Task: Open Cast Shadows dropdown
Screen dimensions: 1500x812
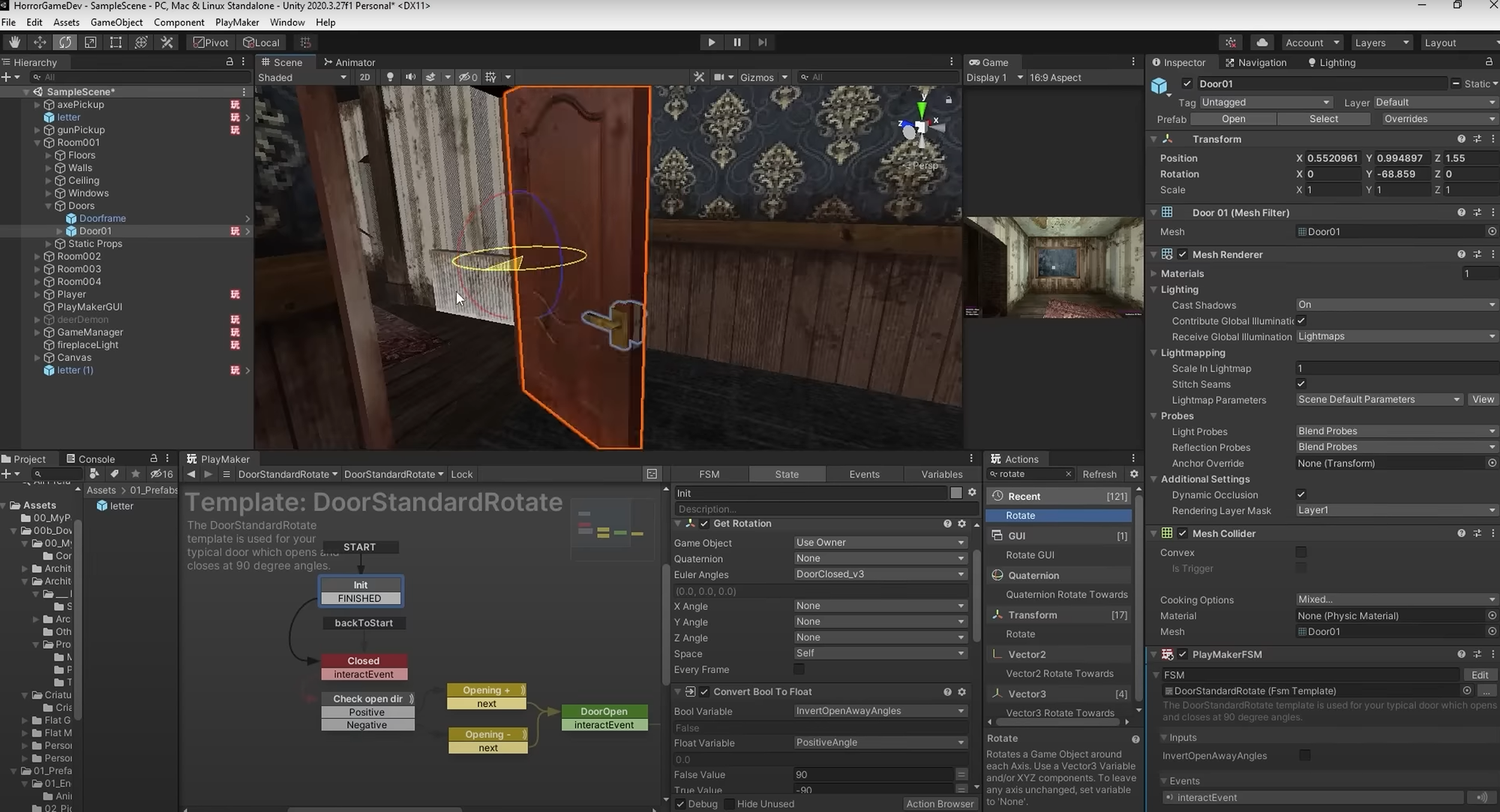Action: [x=1396, y=305]
